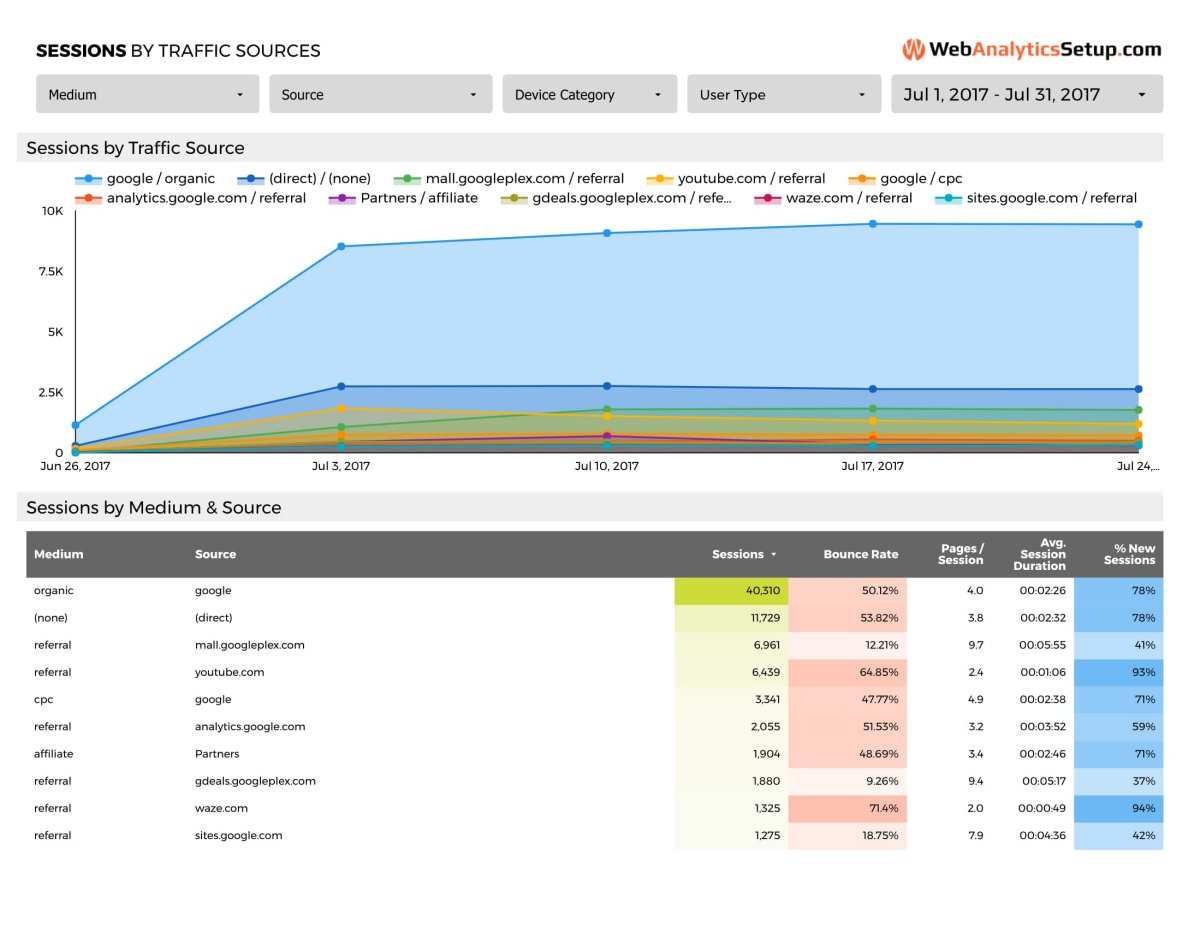Open the Jul 2017 date range picker
Viewport: 1200px width, 927px height.
coord(1027,94)
